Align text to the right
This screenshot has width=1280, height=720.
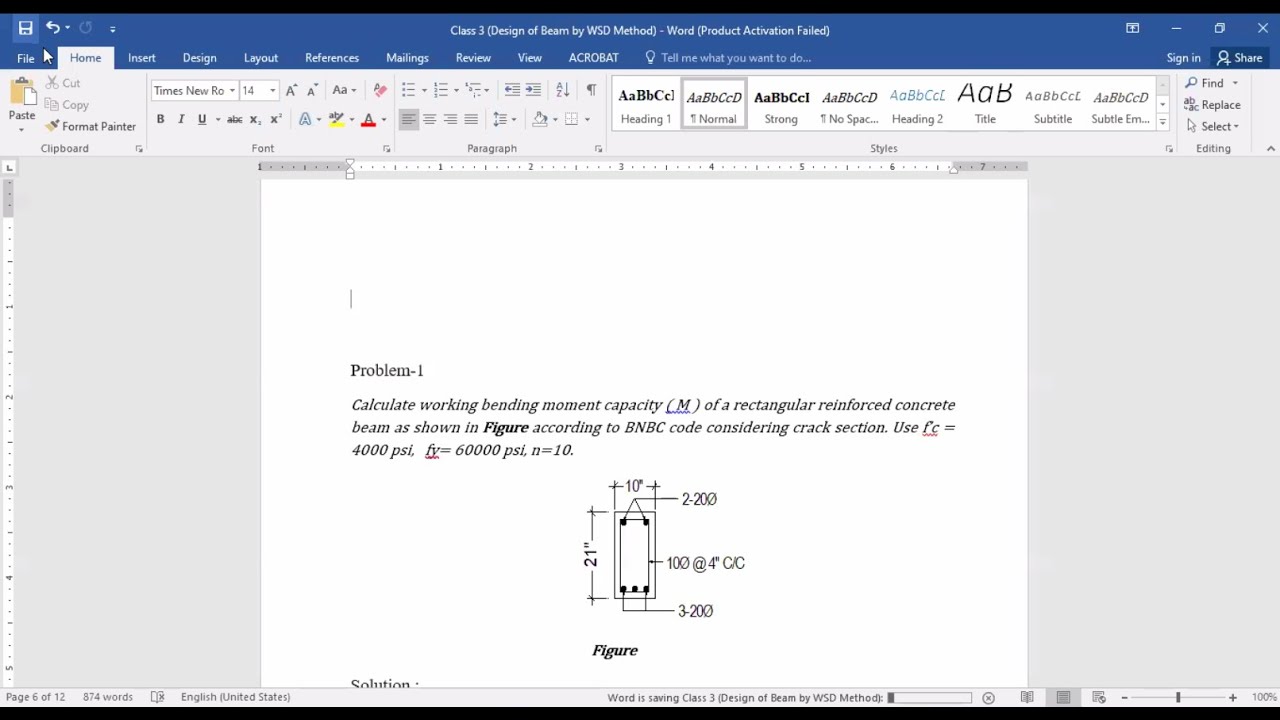click(450, 119)
